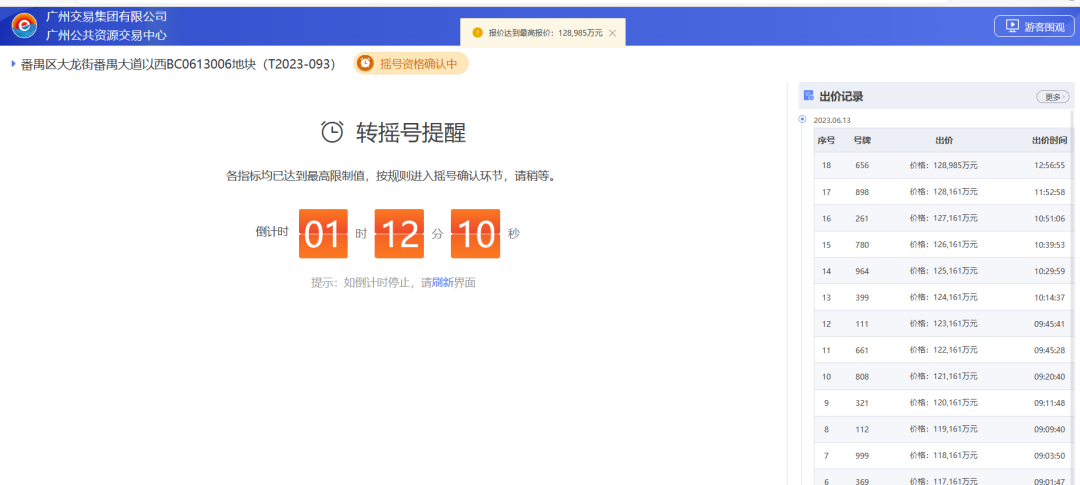Click bid time 10:39:53
This screenshot has height=485, width=1080.
[1049, 245]
